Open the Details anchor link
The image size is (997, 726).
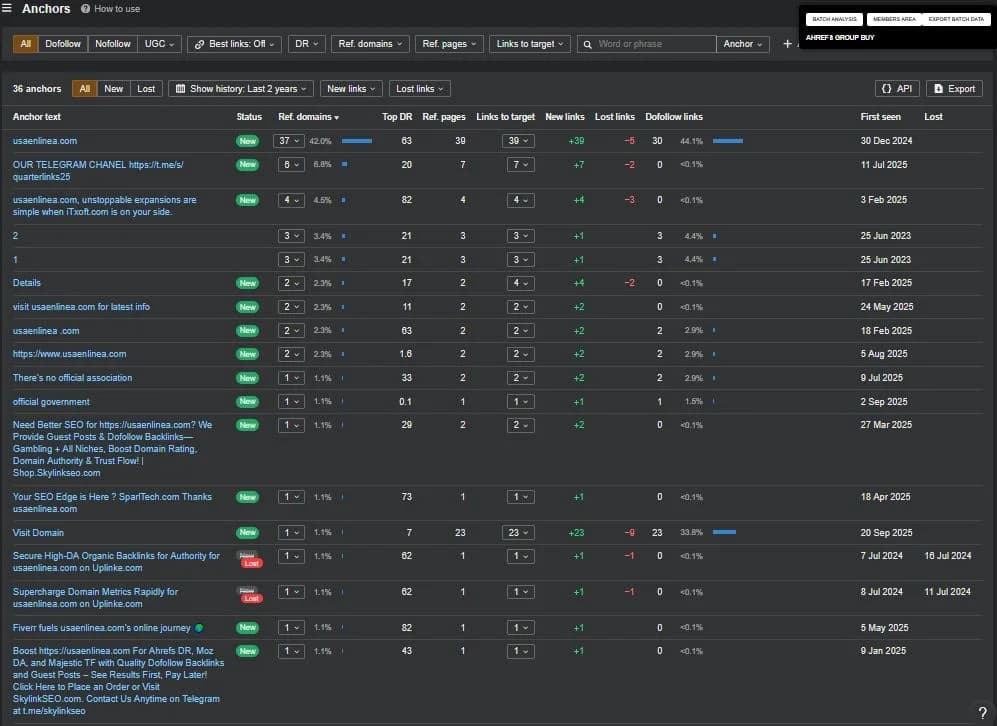pyautogui.click(x=27, y=283)
